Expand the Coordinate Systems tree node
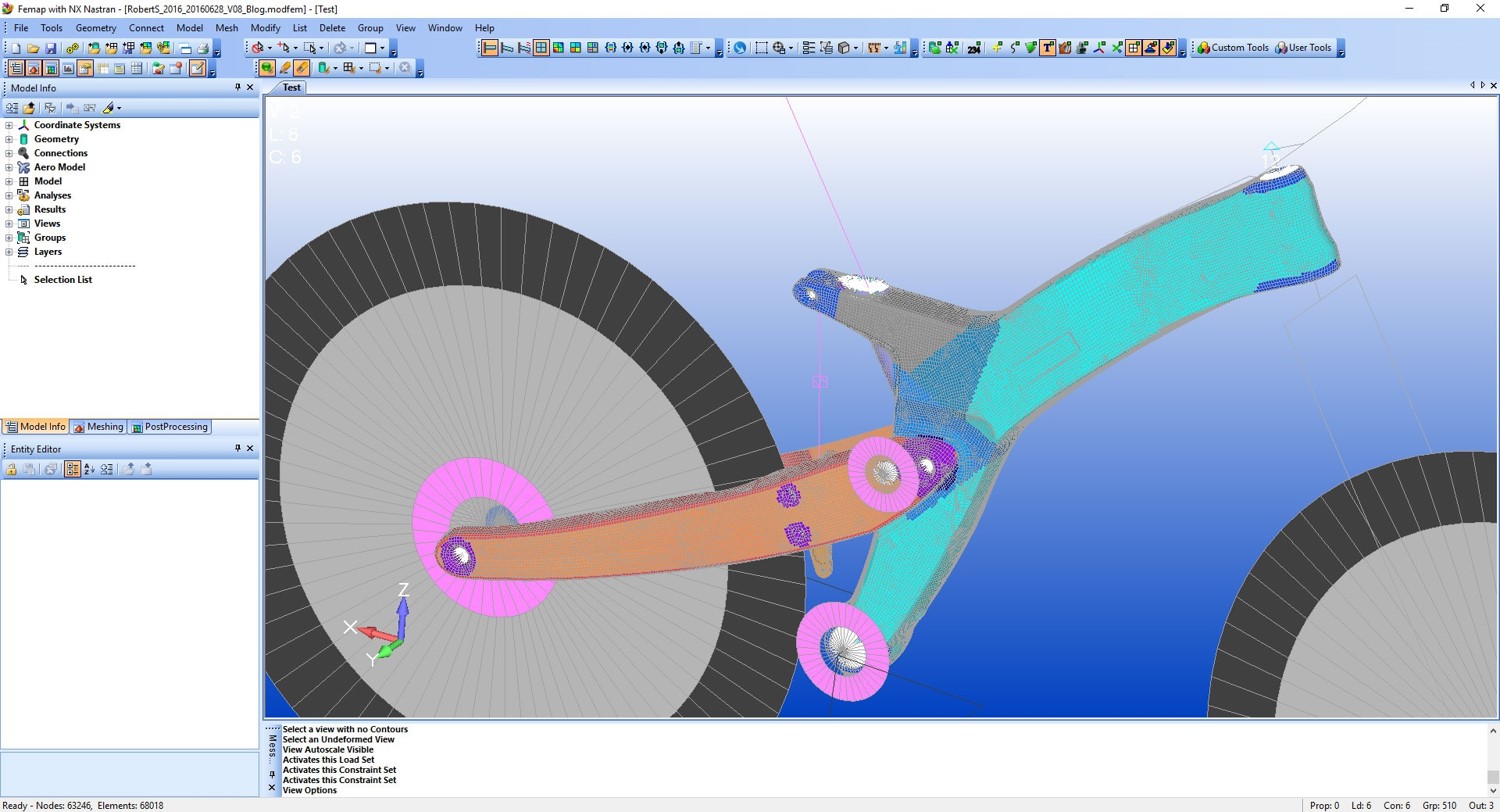1500x812 pixels. click(x=9, y=125)
